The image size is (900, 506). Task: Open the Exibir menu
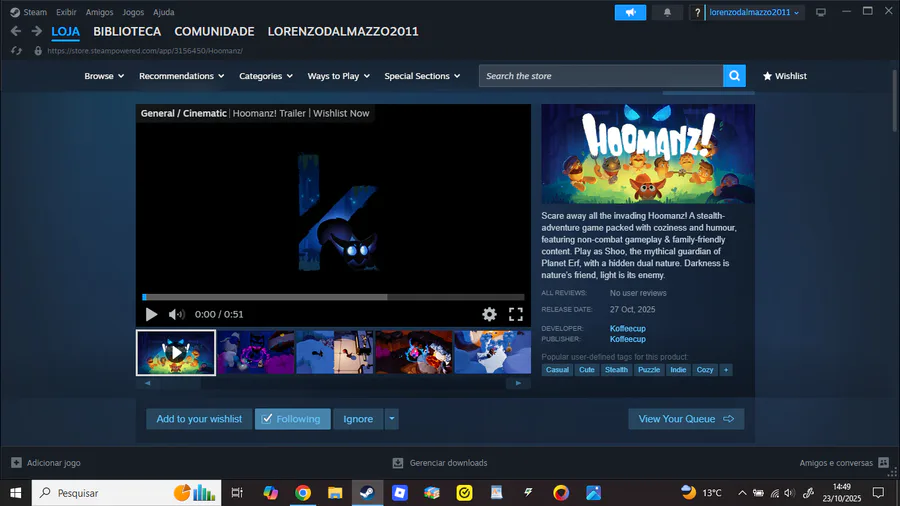pos(66,12)
